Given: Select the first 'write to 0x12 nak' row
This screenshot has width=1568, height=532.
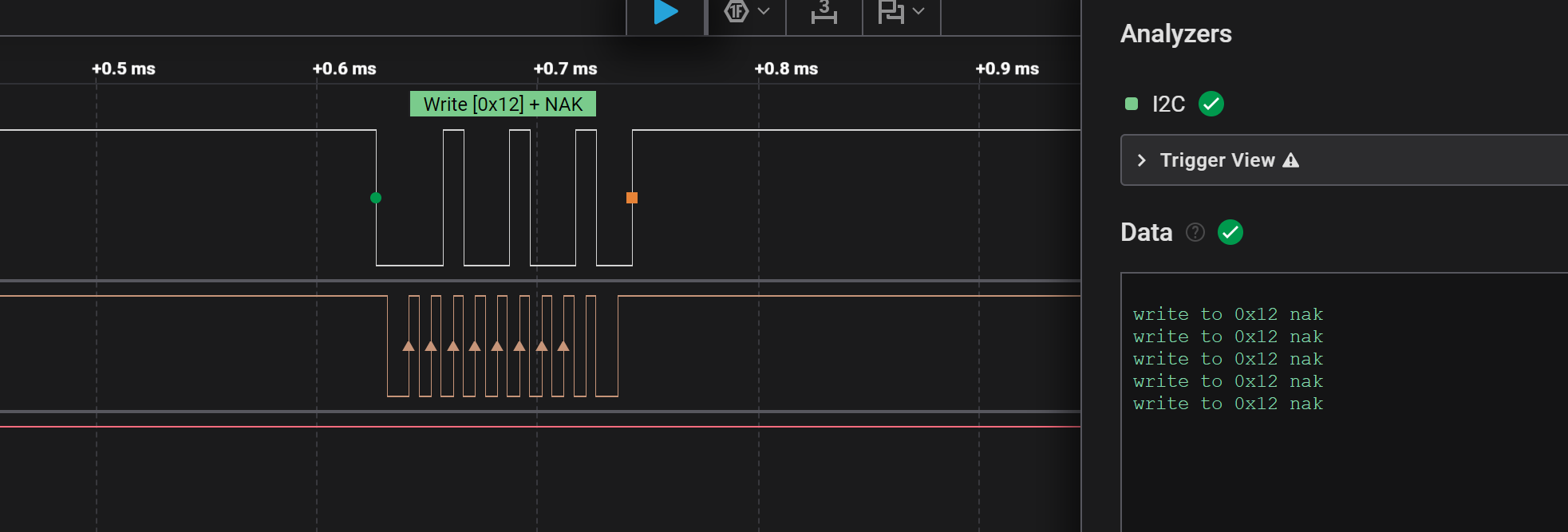Looking at the screenshot, I should pos(1227,314).
